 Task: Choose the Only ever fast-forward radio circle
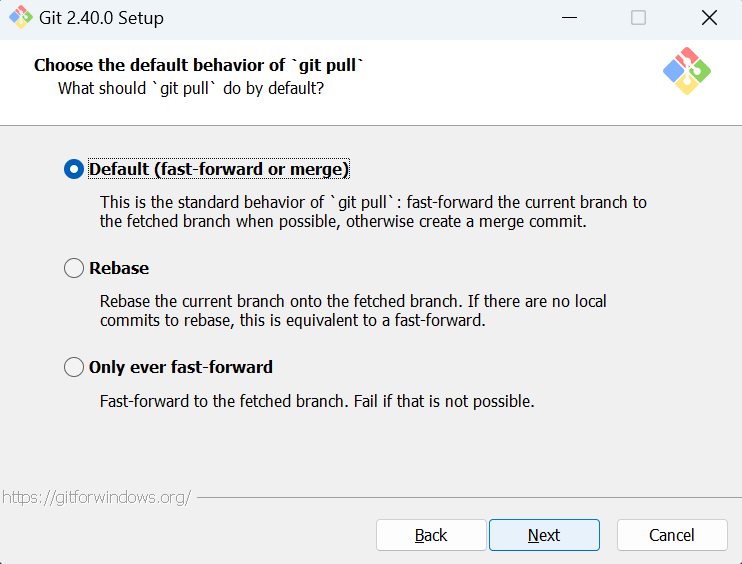click(74, 367)
